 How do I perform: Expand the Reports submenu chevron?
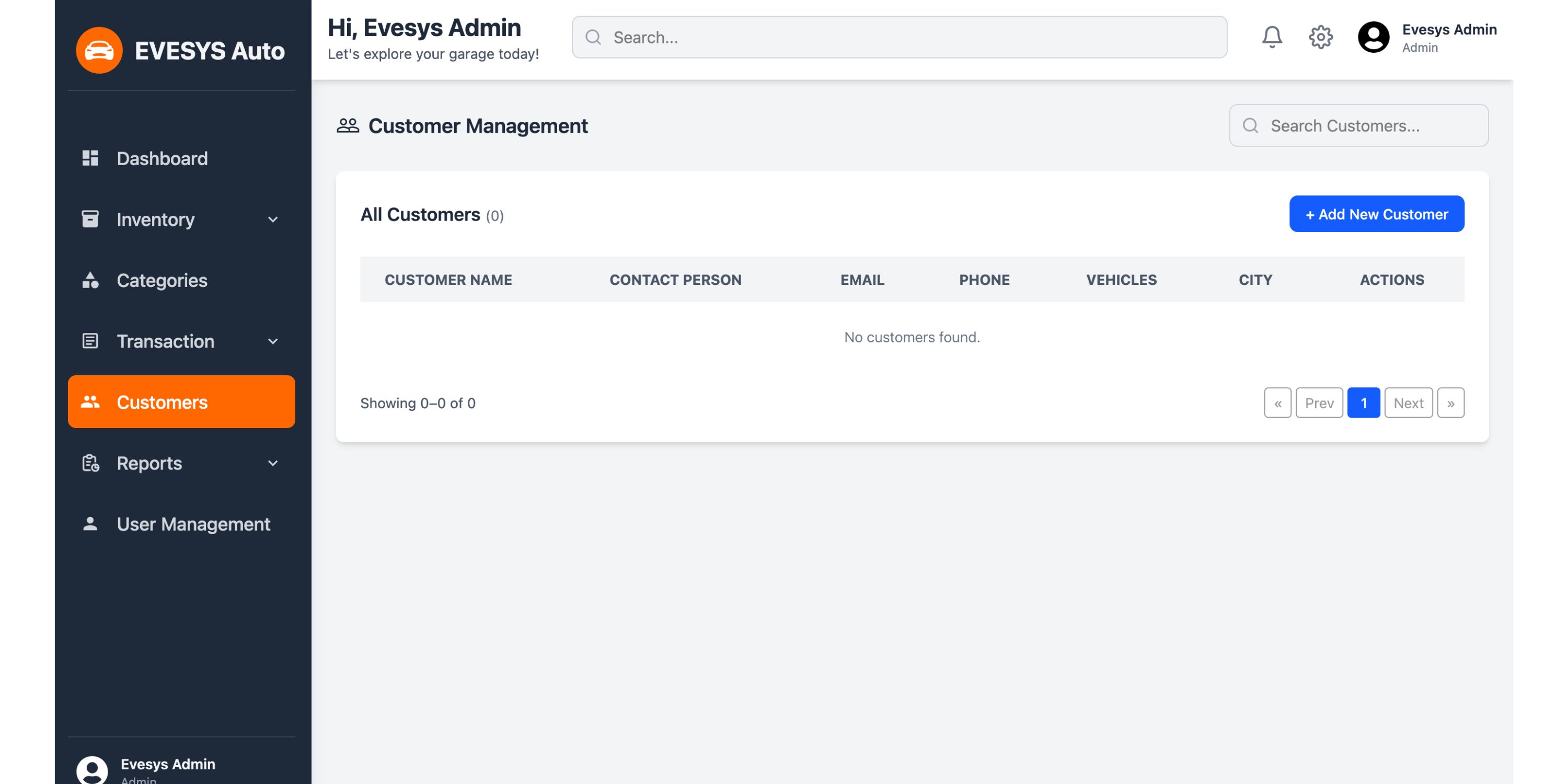273,463
